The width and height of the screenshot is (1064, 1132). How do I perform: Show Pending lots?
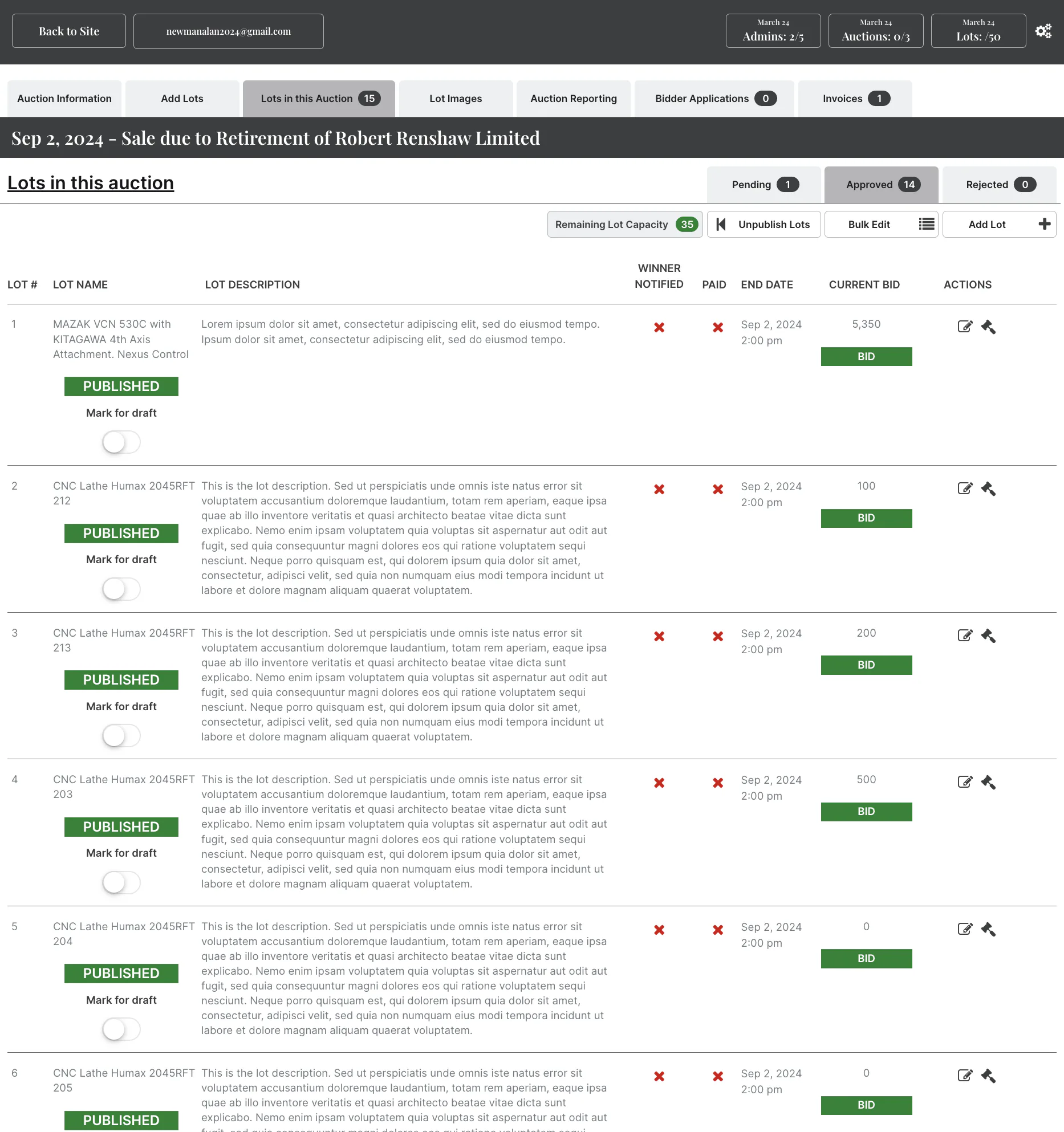(x=764, y=185)
